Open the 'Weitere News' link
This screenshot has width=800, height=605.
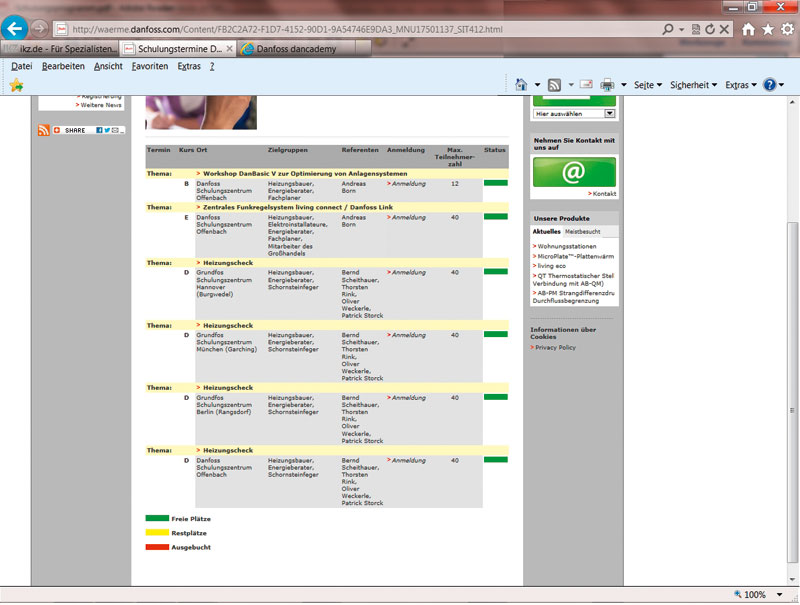(x=99, y=105)
